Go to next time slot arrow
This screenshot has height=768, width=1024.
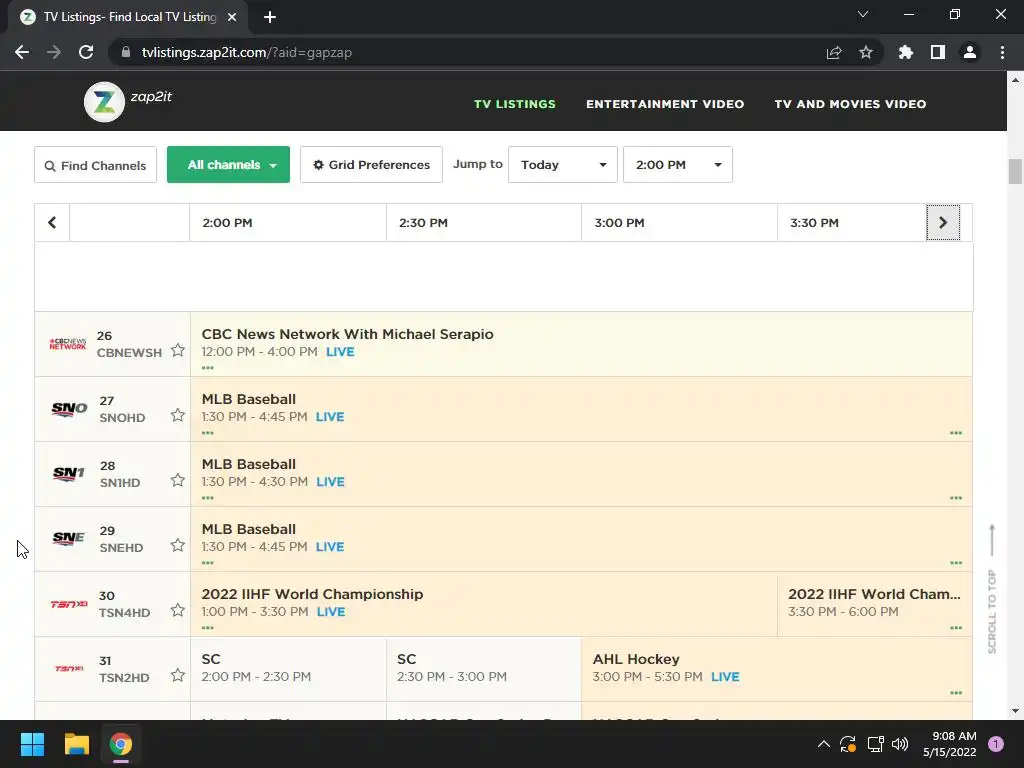[943, 223]
